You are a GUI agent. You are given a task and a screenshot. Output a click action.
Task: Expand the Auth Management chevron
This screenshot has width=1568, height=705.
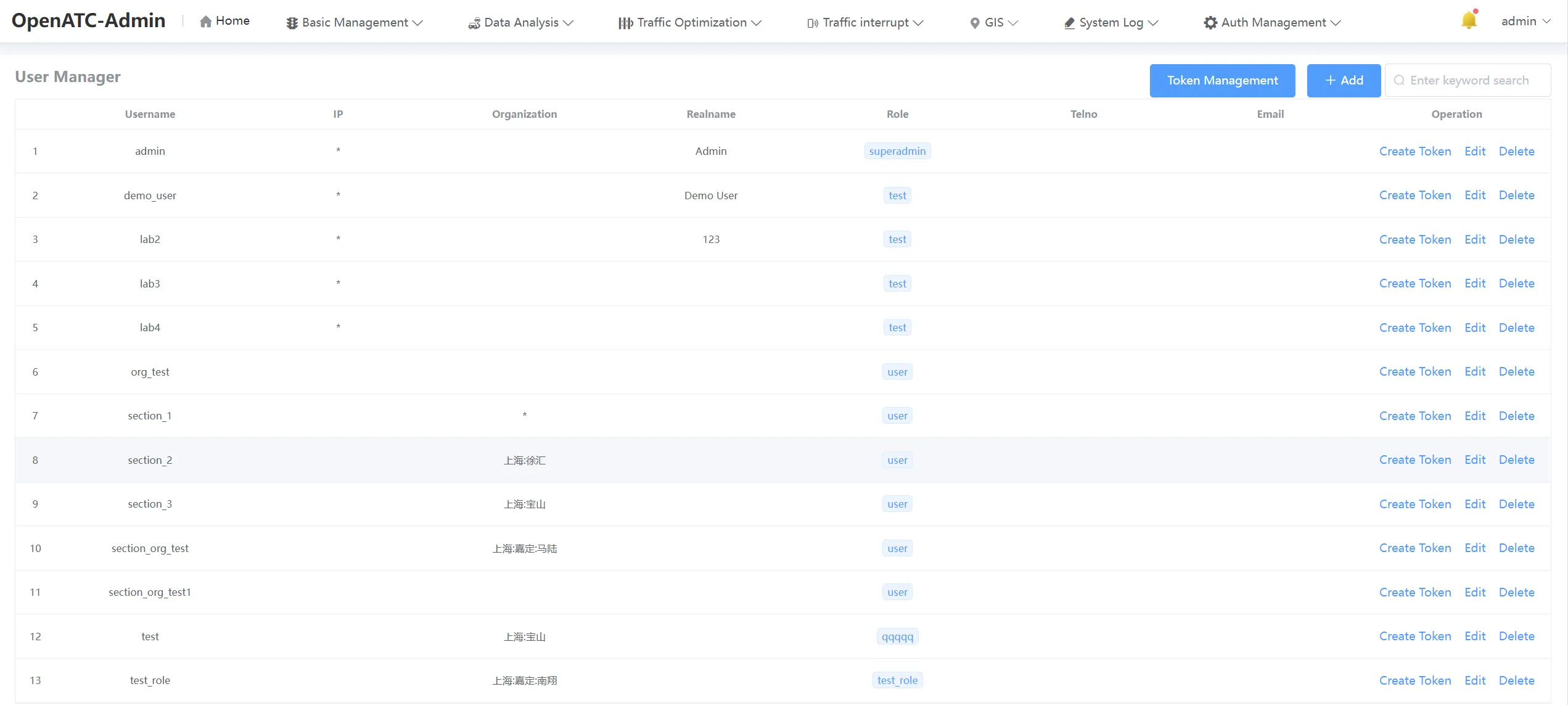tap(1336, 23)
